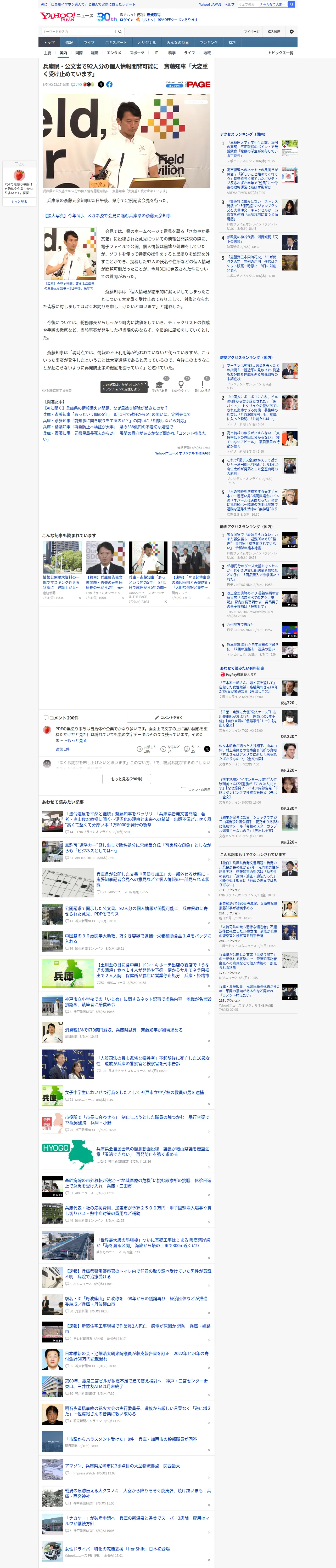Select the 主要 category
The height and width of the screenshot is (1568, 336).
(48, 53)
